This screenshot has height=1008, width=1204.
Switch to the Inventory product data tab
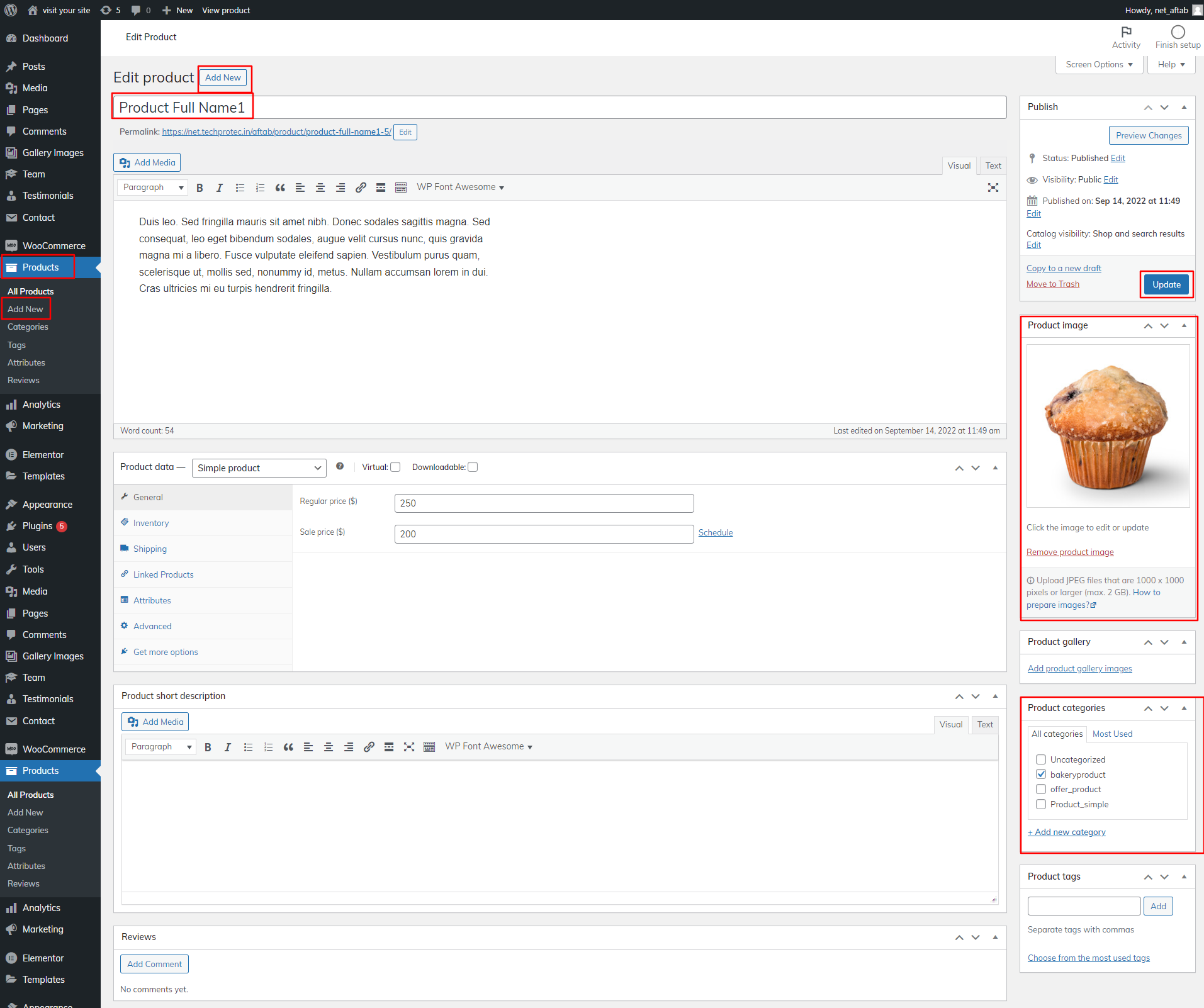point(151,523)
